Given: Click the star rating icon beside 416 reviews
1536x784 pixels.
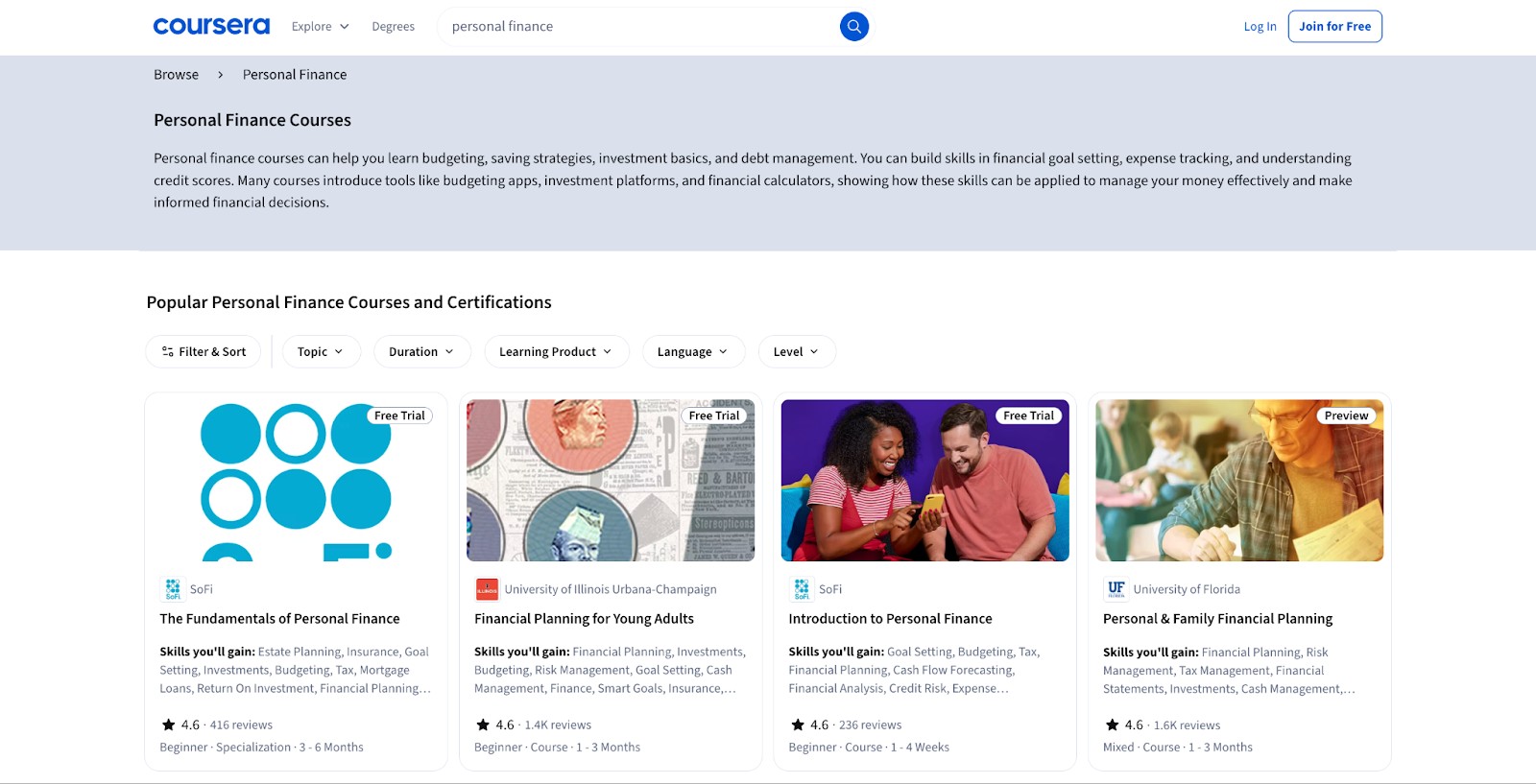Looking at the screenshot, I should [169, 725].
